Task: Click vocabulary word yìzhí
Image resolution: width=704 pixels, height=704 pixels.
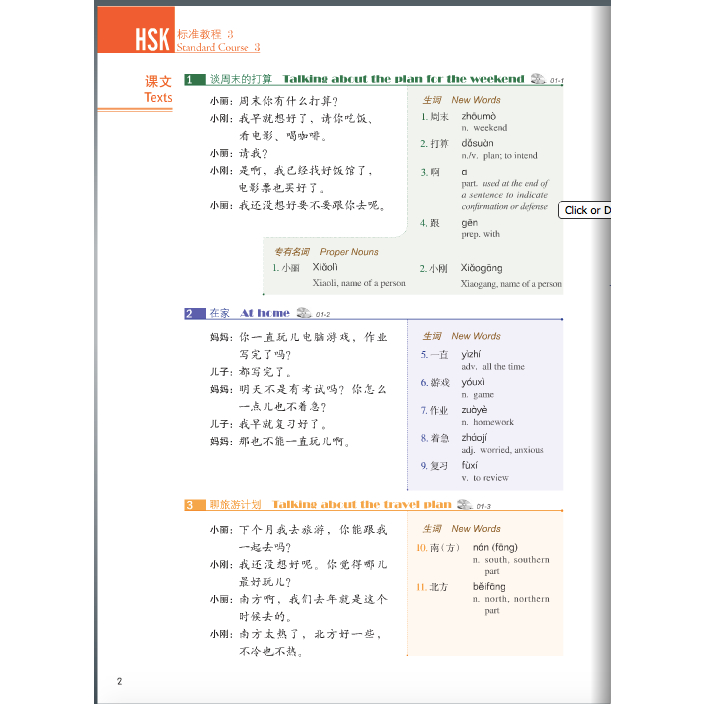Action: coord(472,354)
